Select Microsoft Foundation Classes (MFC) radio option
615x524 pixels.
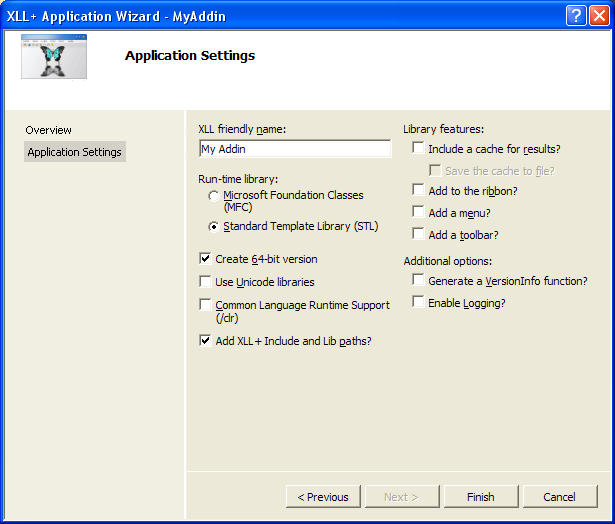(214, 196)
